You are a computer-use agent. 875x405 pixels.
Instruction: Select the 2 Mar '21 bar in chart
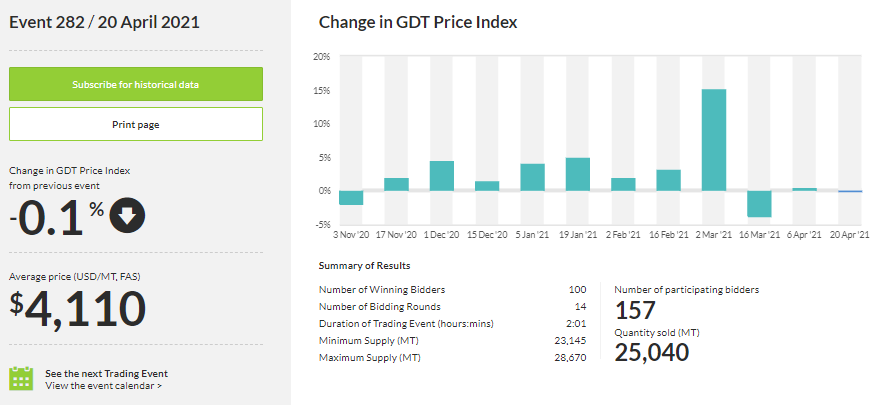coord(714,140)
